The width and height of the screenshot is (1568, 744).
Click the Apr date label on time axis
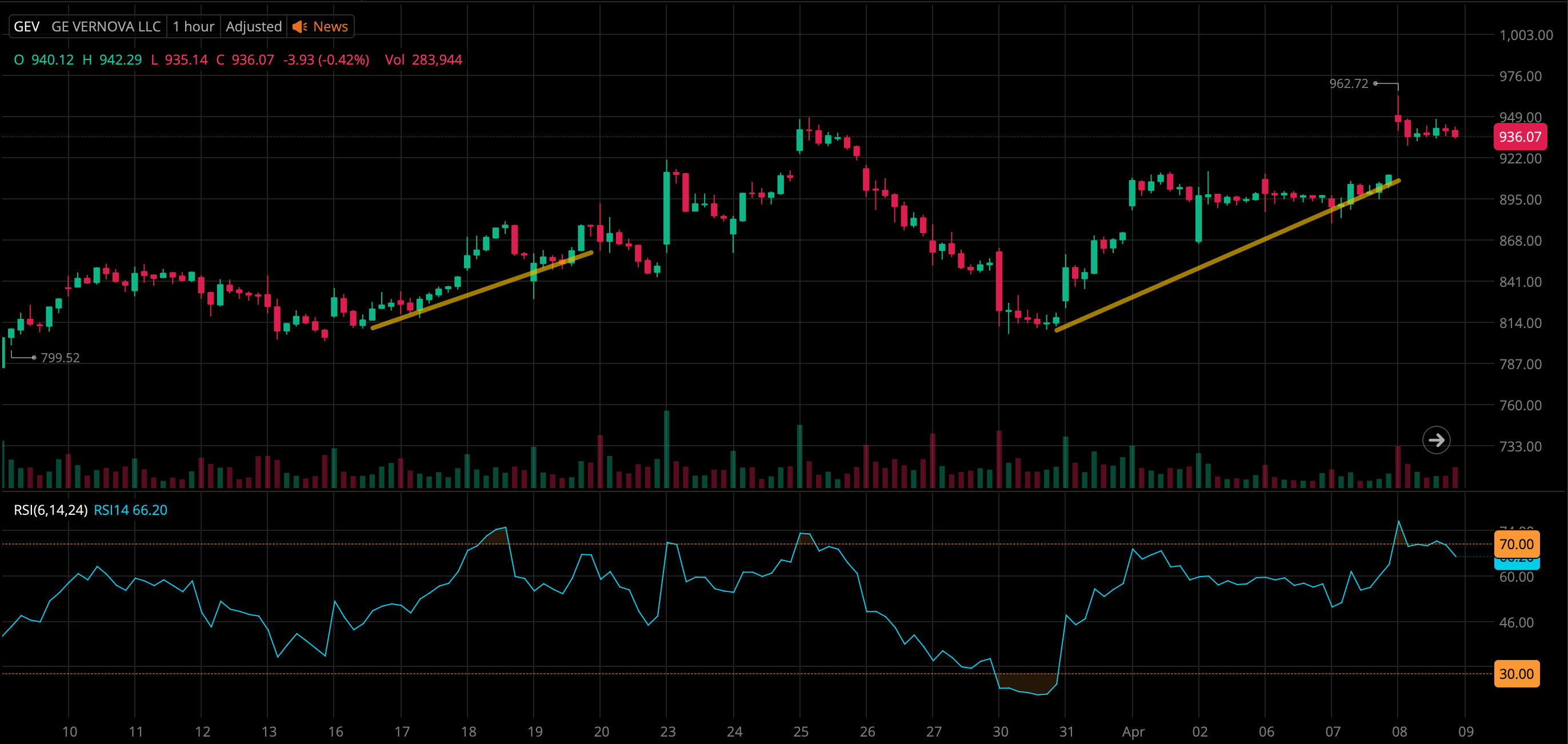[1133, 731]
